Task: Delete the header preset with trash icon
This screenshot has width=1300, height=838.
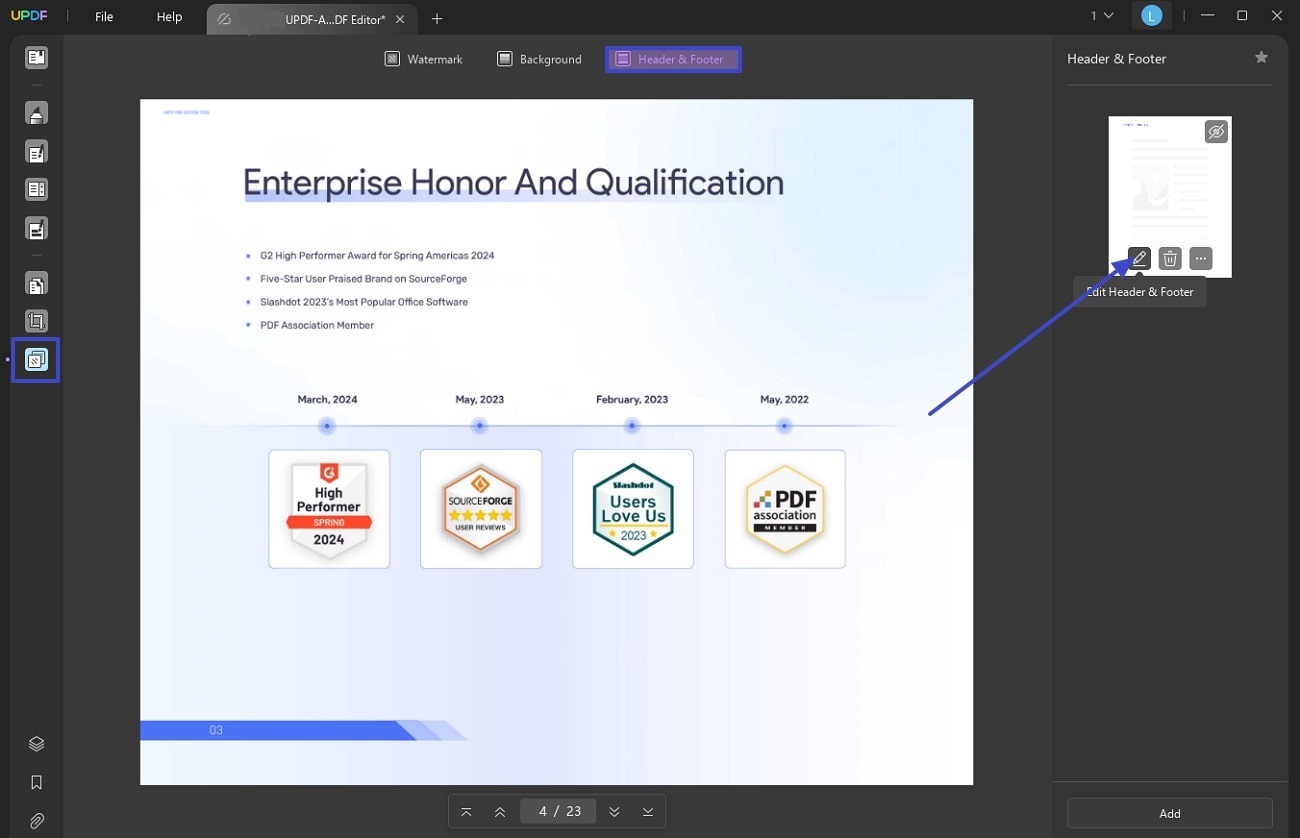Action: 1169,258
